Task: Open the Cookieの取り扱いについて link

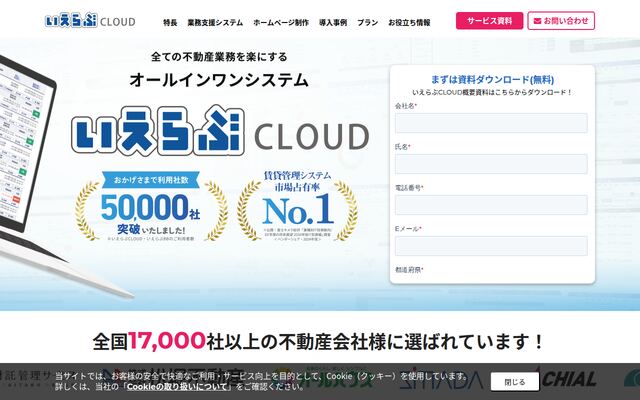Action: click(178, 387)
